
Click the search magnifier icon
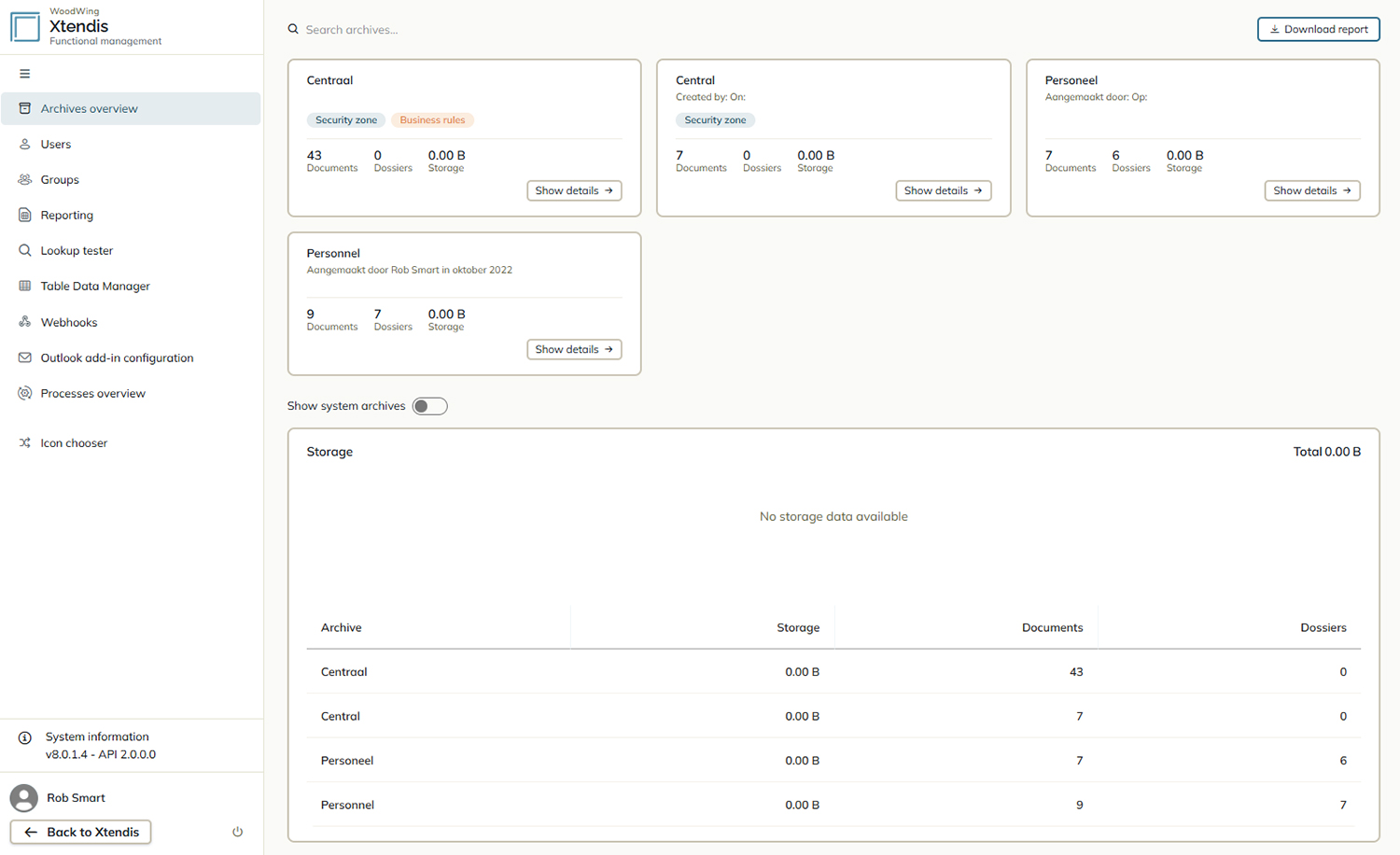click(293, 29)
